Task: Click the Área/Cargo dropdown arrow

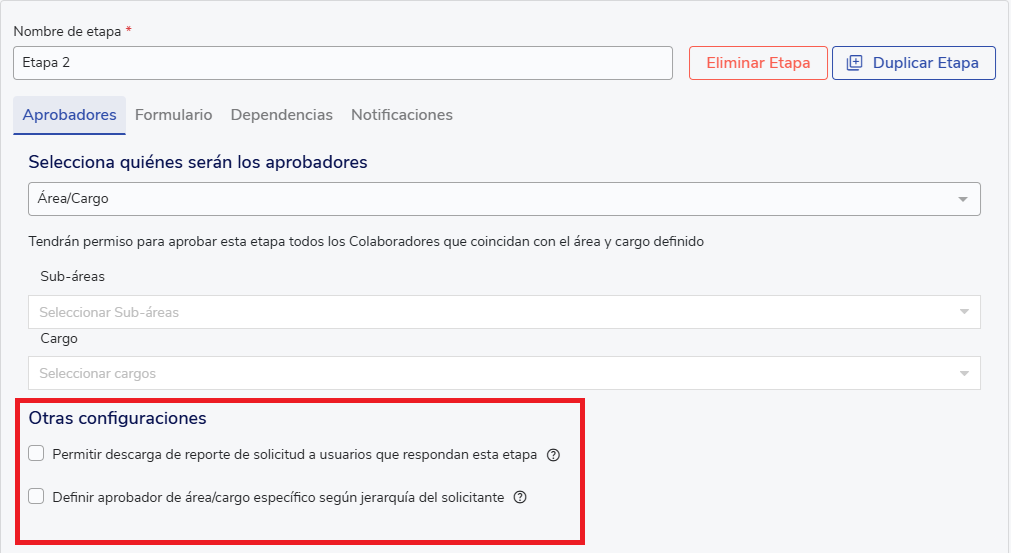Action: point(963,199)
